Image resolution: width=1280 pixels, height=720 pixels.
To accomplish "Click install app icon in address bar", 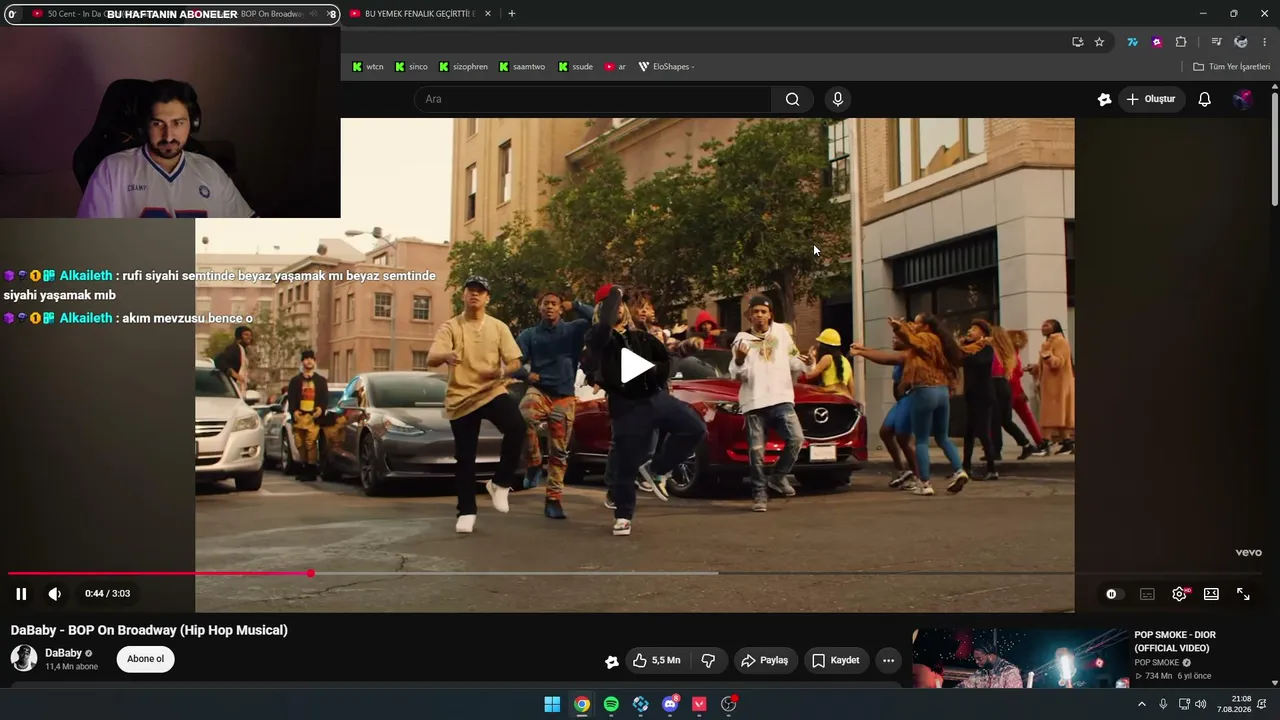I will (x=1077, y=42).
